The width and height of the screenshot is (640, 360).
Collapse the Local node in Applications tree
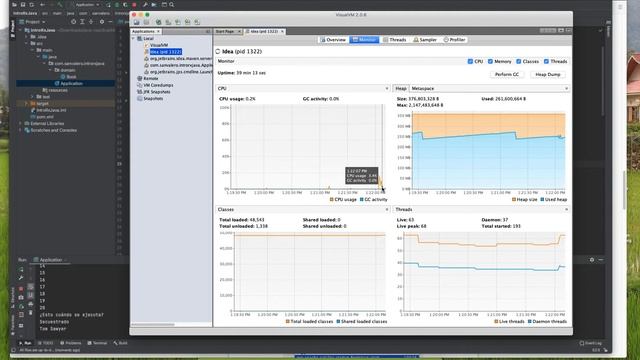point(133,38)
